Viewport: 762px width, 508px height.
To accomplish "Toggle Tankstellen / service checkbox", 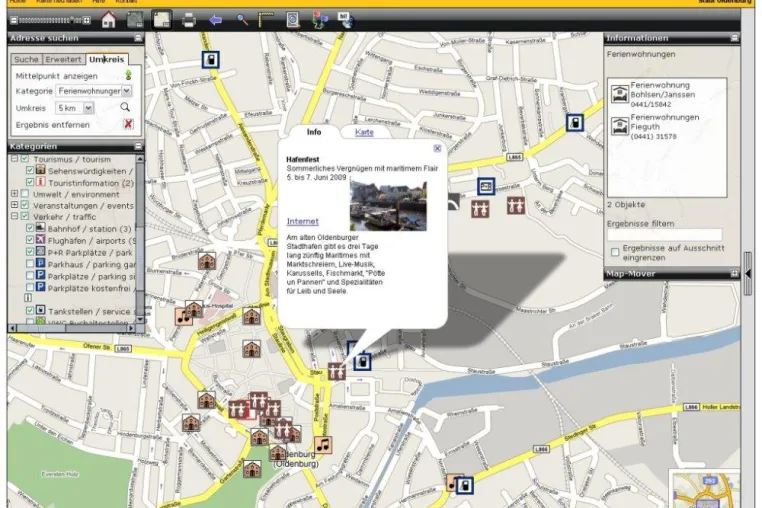I will click(x=30, y=311).
